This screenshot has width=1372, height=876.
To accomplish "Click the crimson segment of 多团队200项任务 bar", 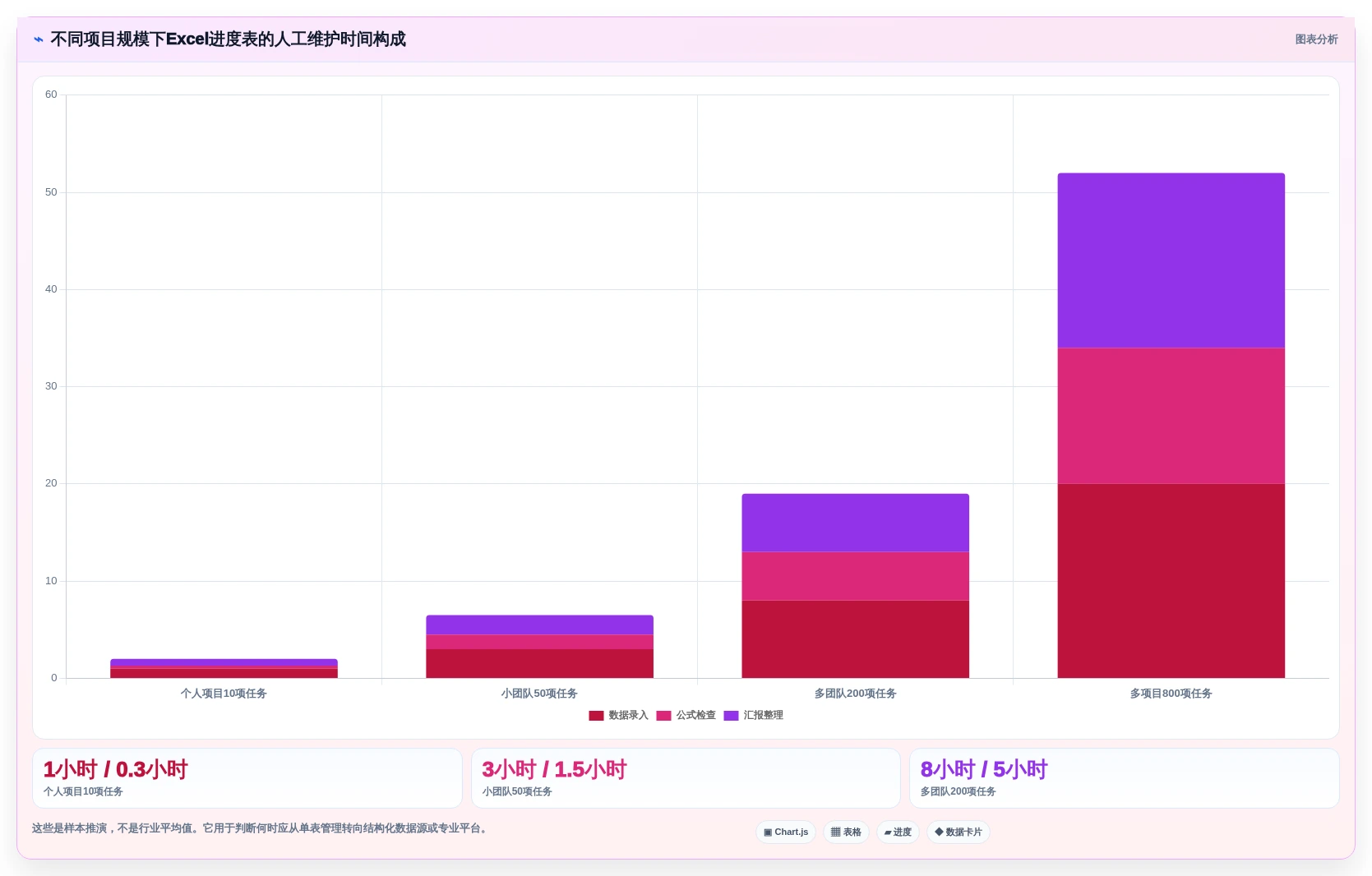I will 855,639.
